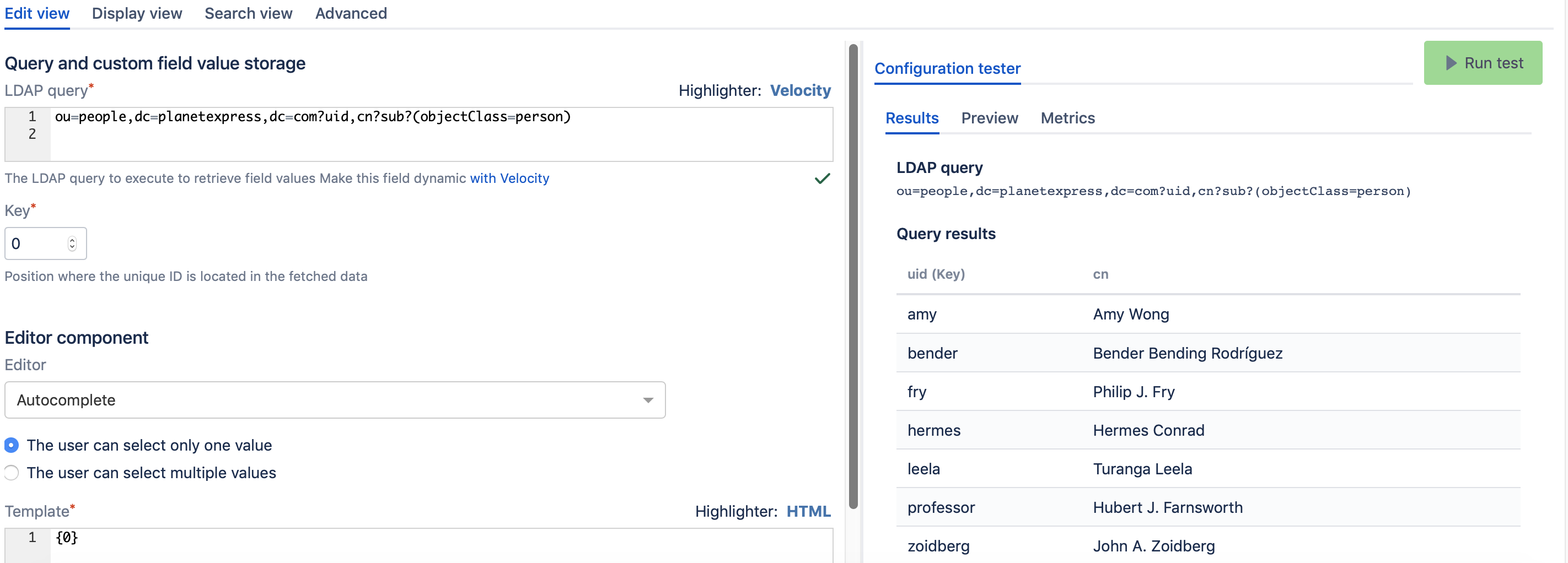Select 'The user can select only one value'
The height and width of the screenshot is (563, 1568).
click(12, 446)
